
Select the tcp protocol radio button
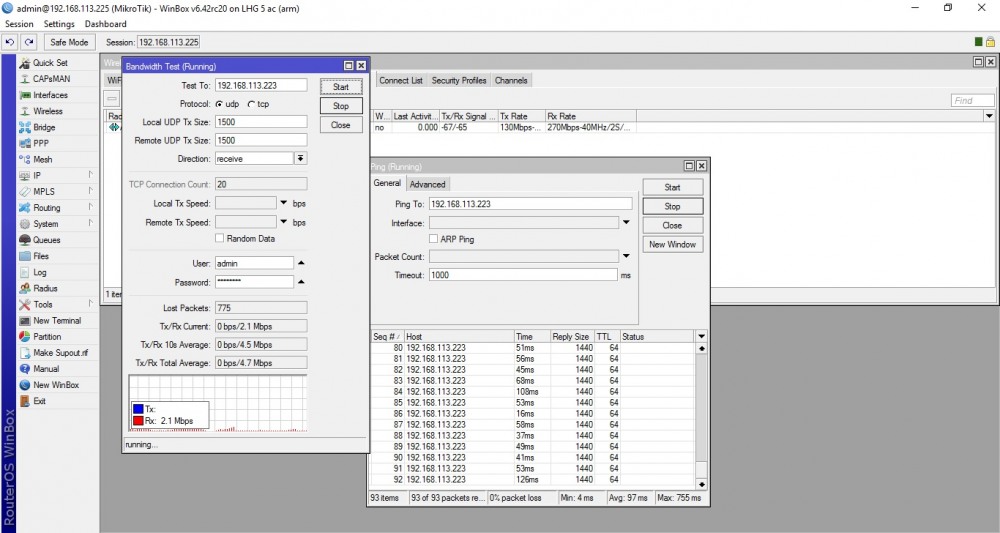coord(250,104)
